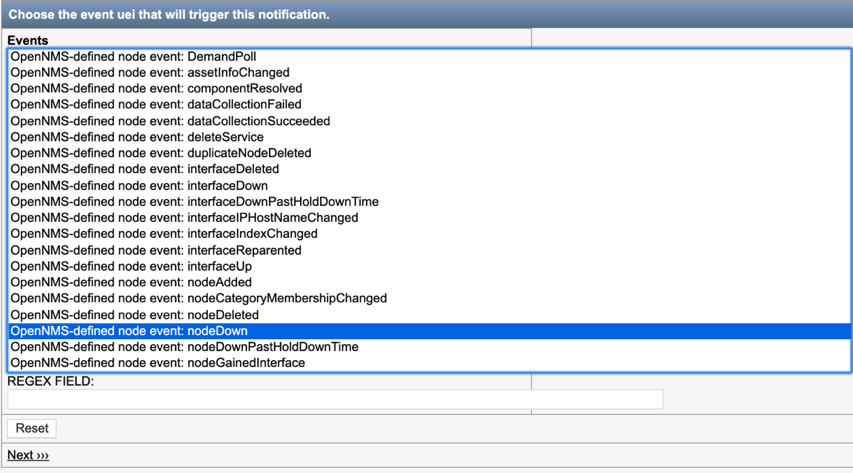This screenshot has width=853, height=473.
Task: Select the interfaceIndexChanged event
Action: [x=430, y=234]
